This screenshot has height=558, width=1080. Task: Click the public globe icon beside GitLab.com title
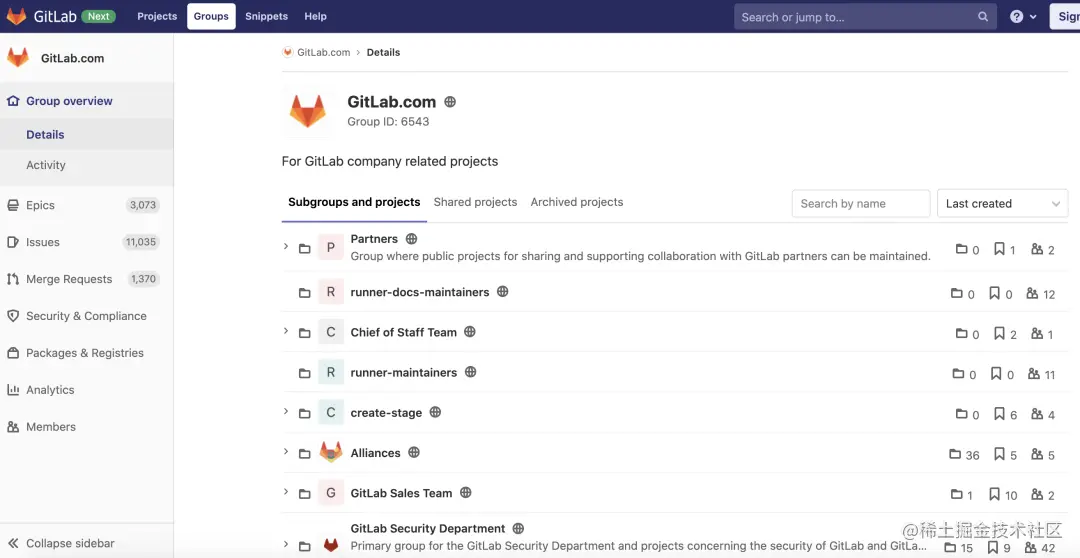coord(450,102)
